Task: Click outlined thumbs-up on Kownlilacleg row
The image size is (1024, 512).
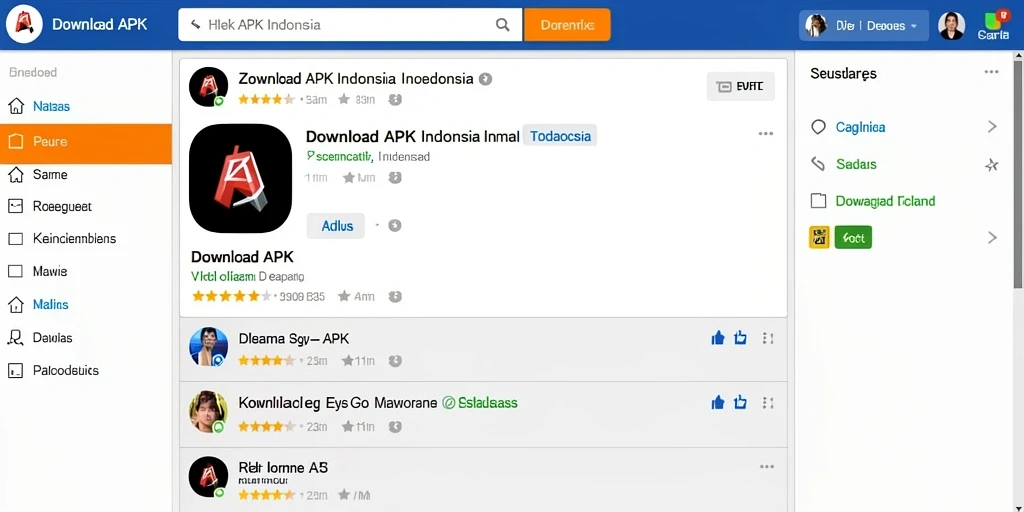Action: 740,402
